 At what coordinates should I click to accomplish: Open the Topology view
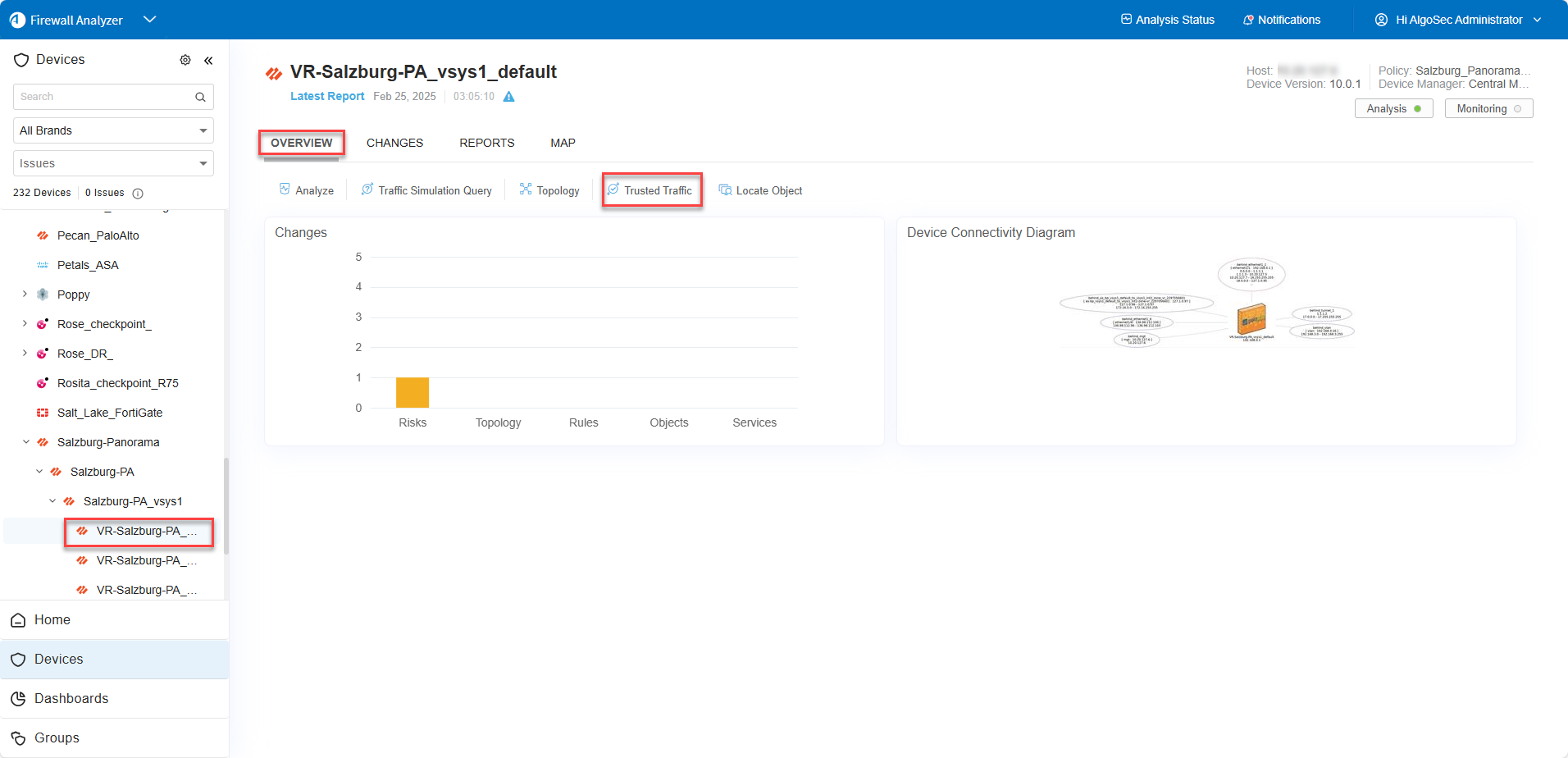(549, 190)
